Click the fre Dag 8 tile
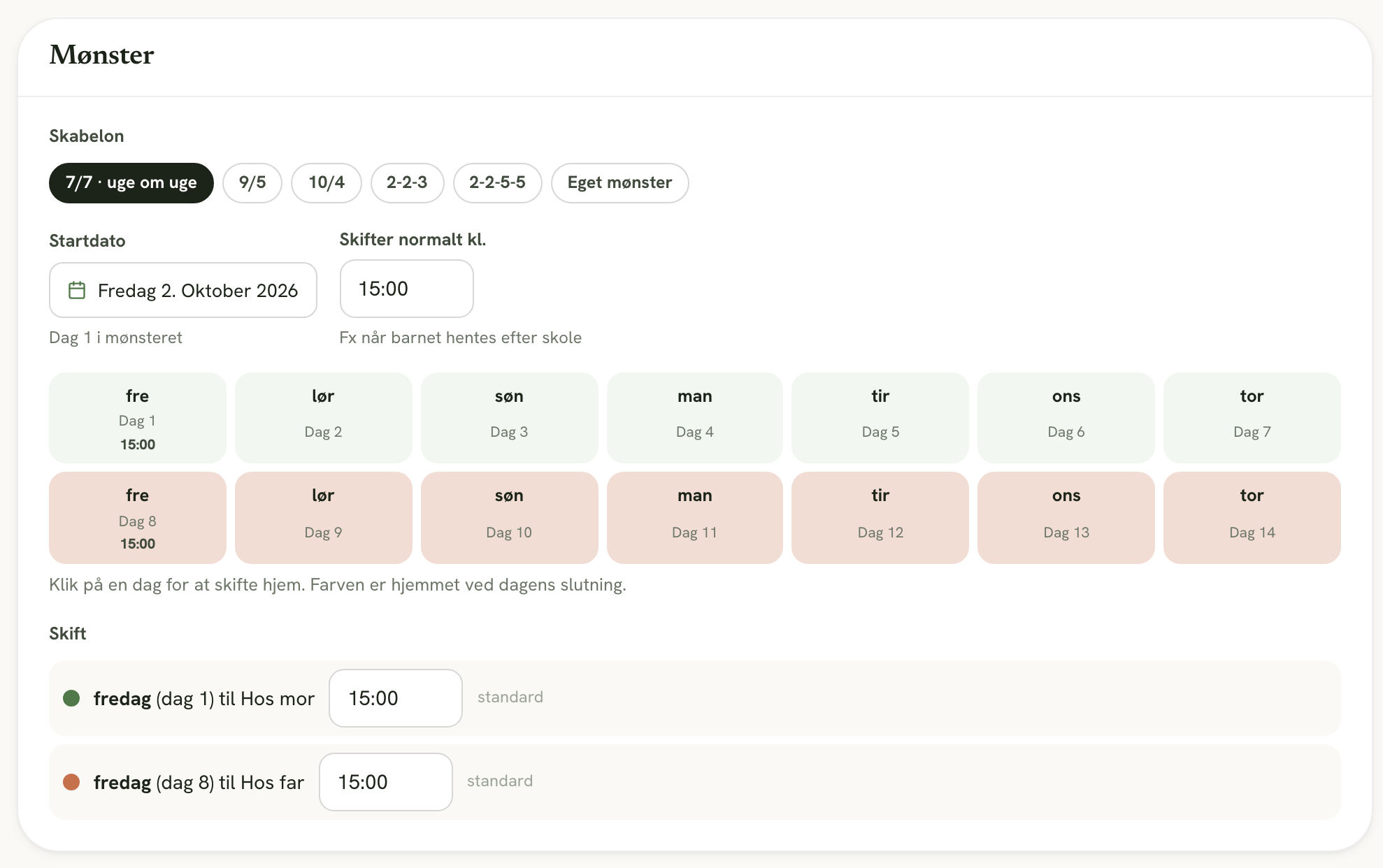 (x=138, y=518)
